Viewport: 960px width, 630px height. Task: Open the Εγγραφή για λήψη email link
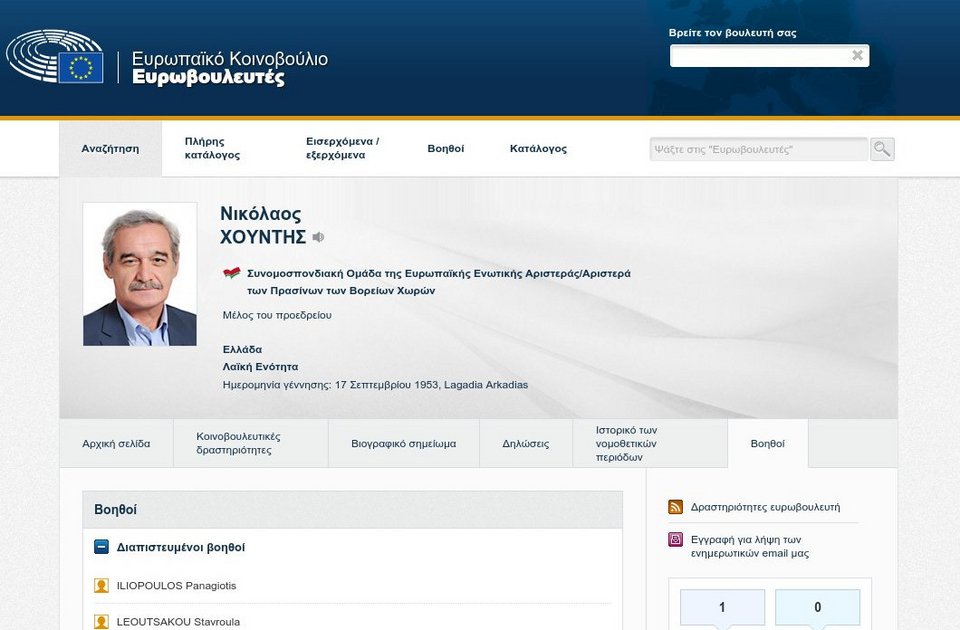click(750, 546)
